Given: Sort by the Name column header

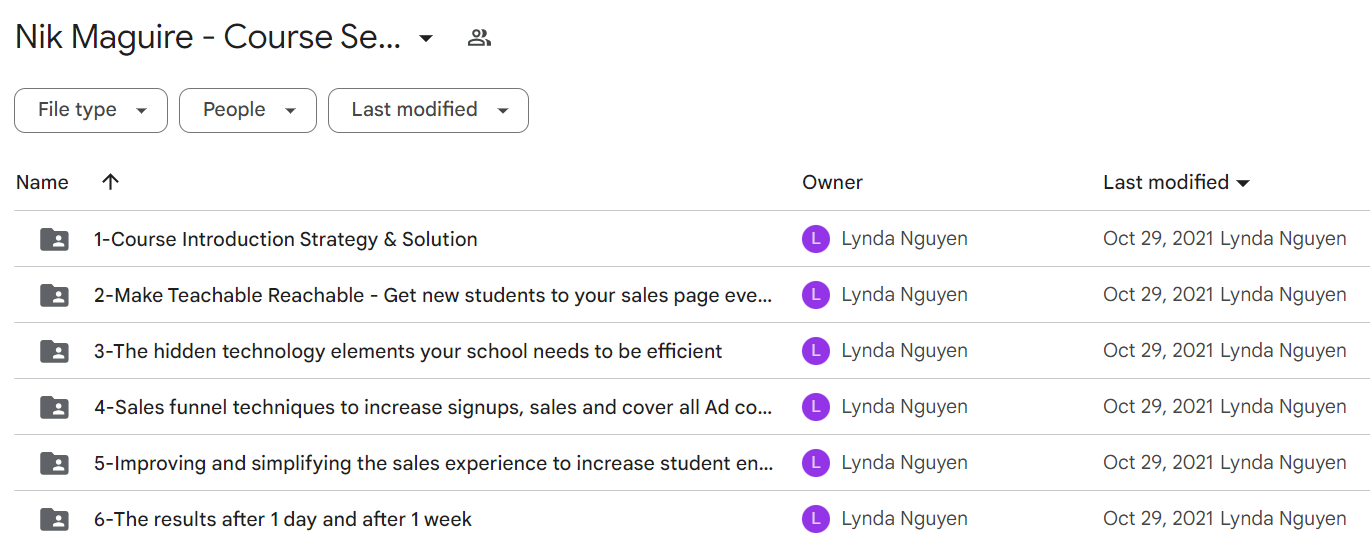Looking at the screenshot, I should pos(42,182).
